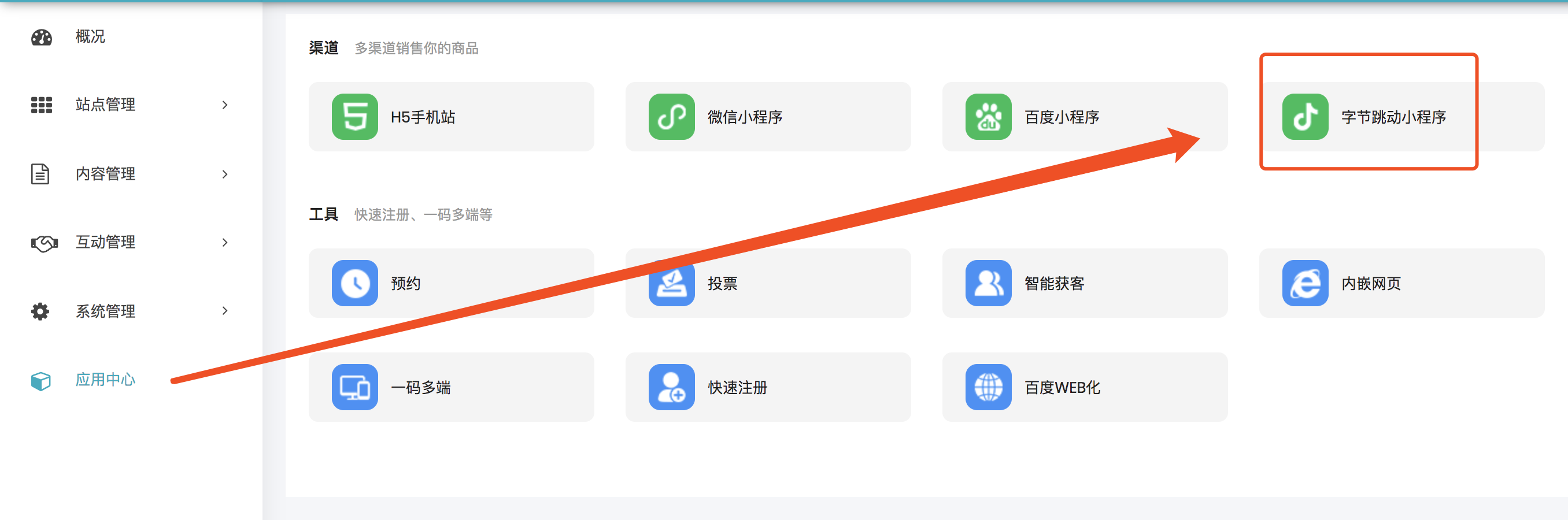Open the 智能获客 users icon
Image resolution: width=1568 pixels, height=520 pixels.
pyautogui.click(x=989, y=284)
